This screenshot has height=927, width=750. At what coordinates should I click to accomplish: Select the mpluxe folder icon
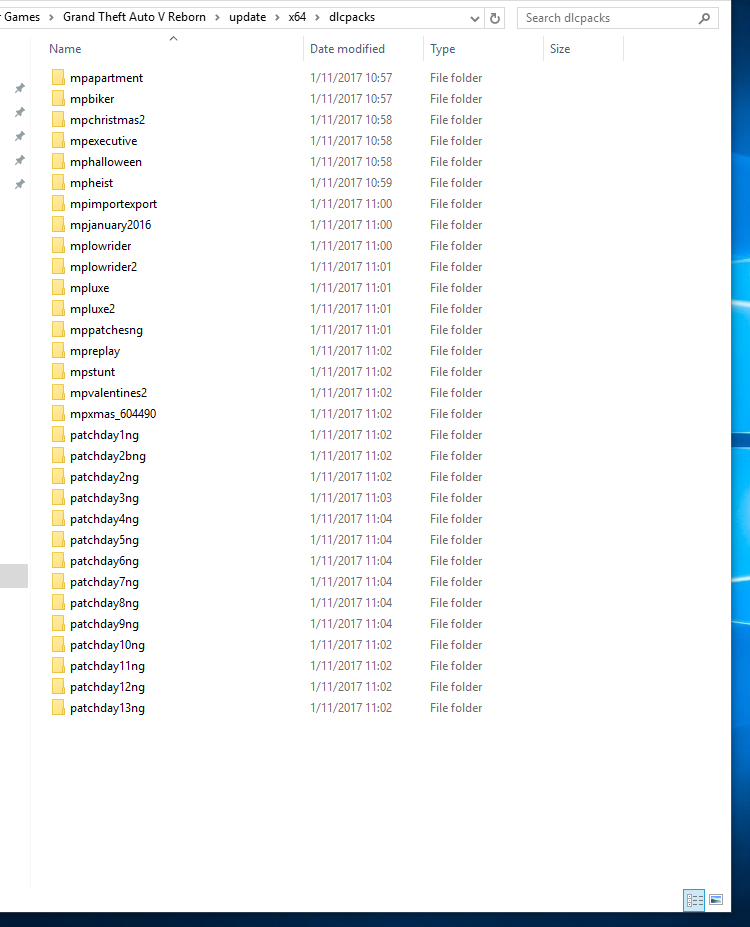pyautogui.click(x=58, y=287)
